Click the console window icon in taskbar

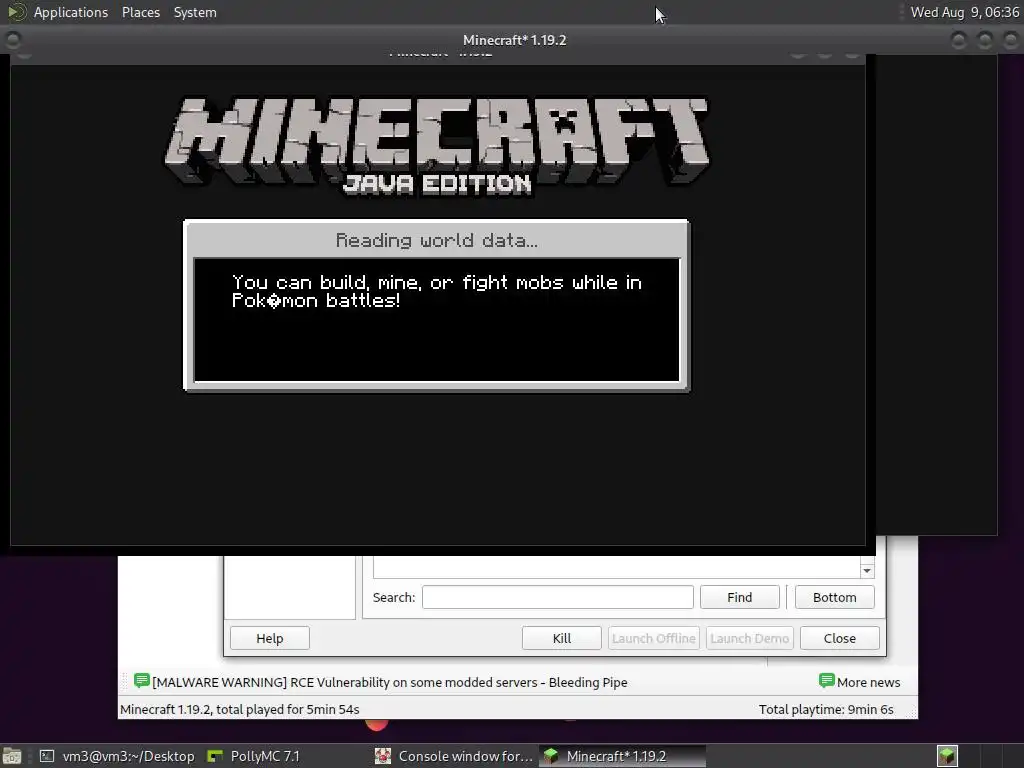(x=383, y=756)
